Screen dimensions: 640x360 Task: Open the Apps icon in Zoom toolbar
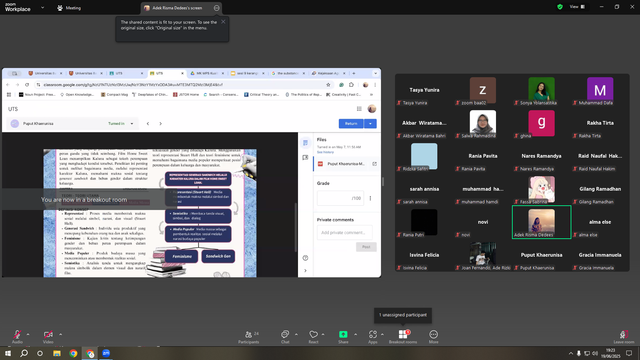[373, 334]
